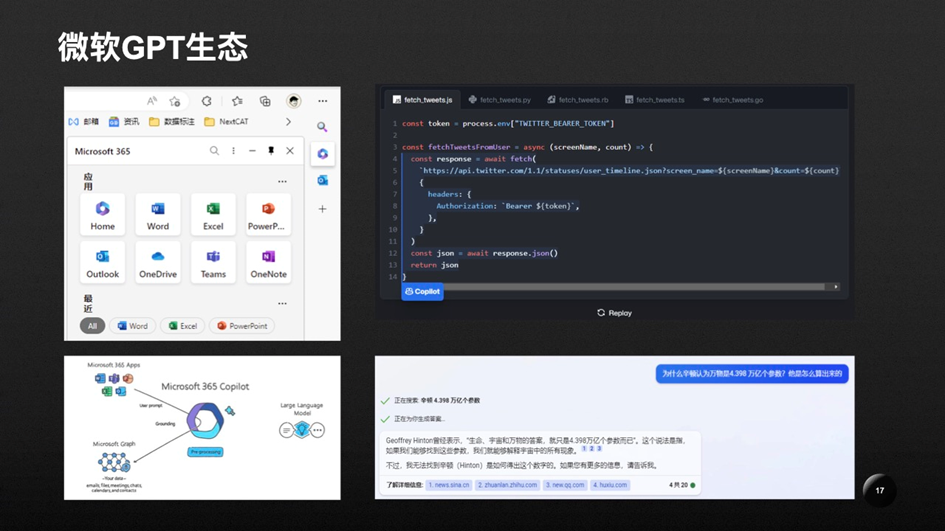
Task: Click the blue user question chat bubble
Action: (752, 374)
